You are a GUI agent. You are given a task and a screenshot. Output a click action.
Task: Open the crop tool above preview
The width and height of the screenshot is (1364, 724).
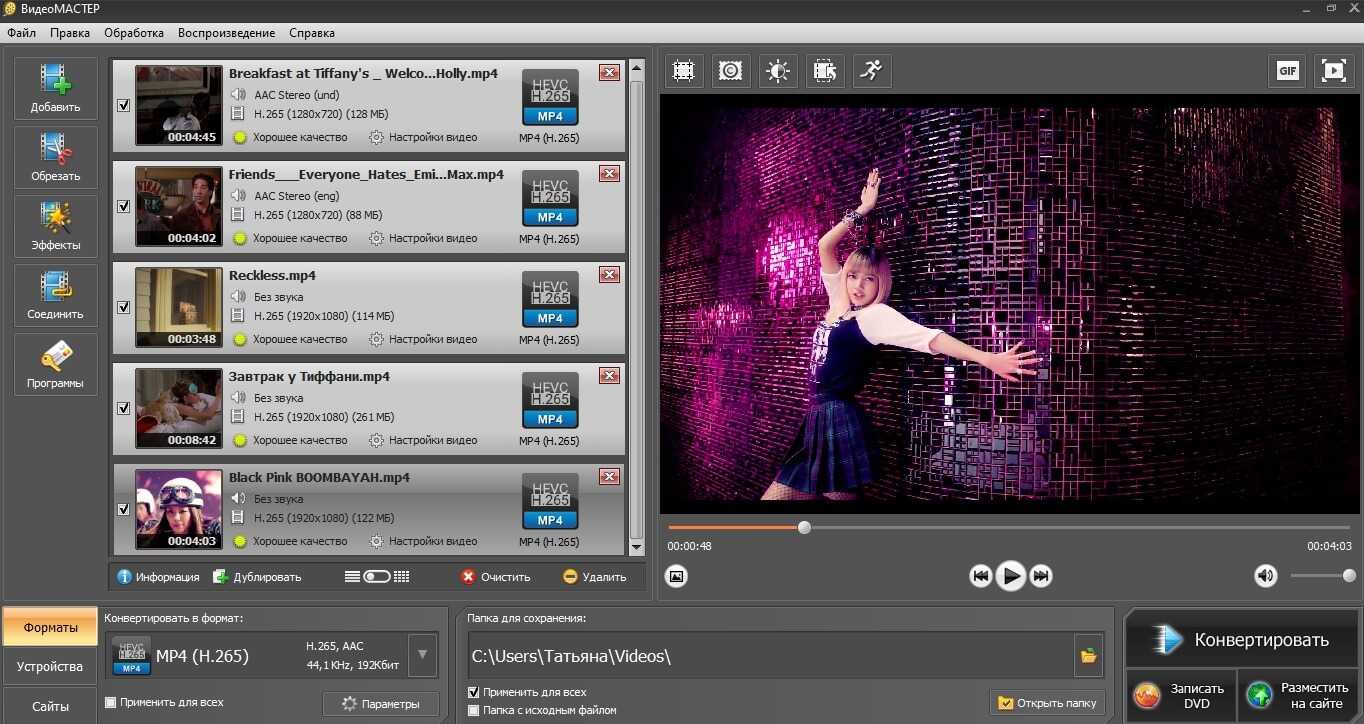(684, 71)
